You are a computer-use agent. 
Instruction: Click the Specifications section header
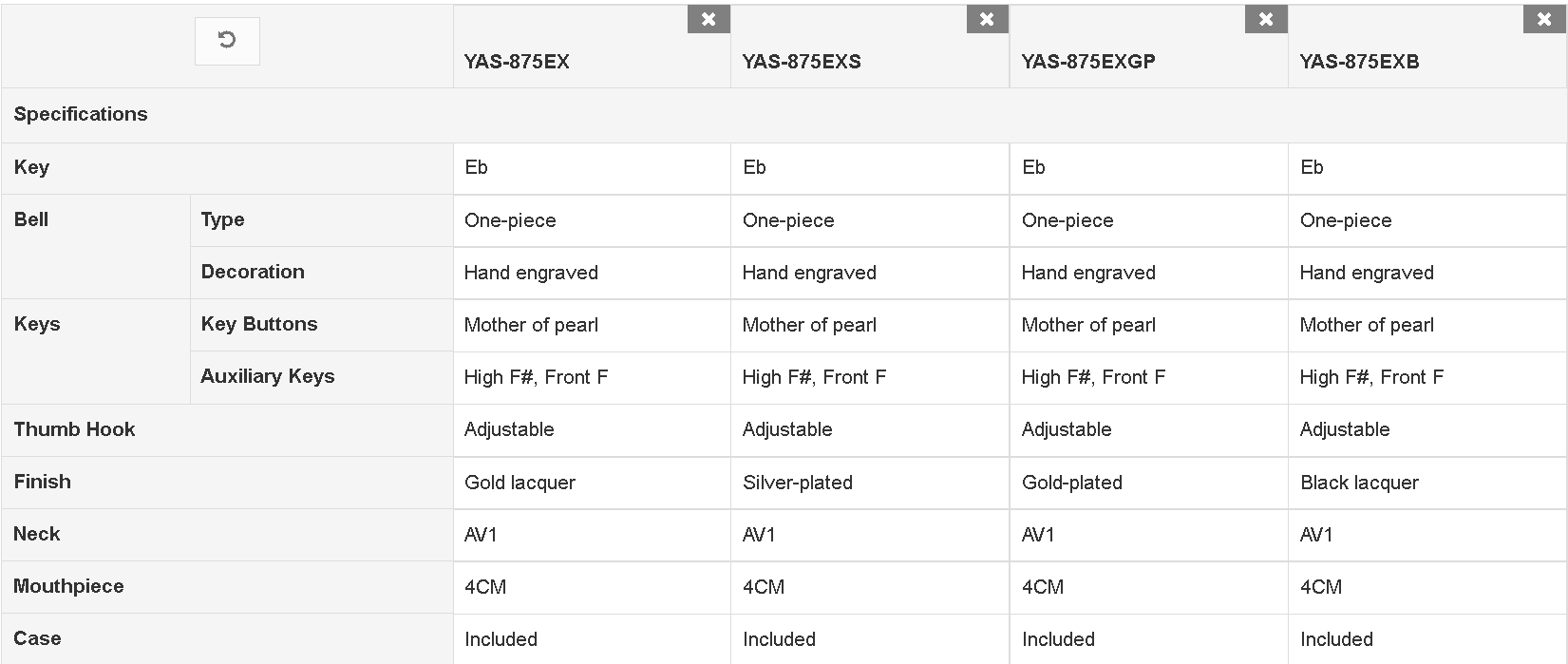pyautogui.click(x=81, y=114)
